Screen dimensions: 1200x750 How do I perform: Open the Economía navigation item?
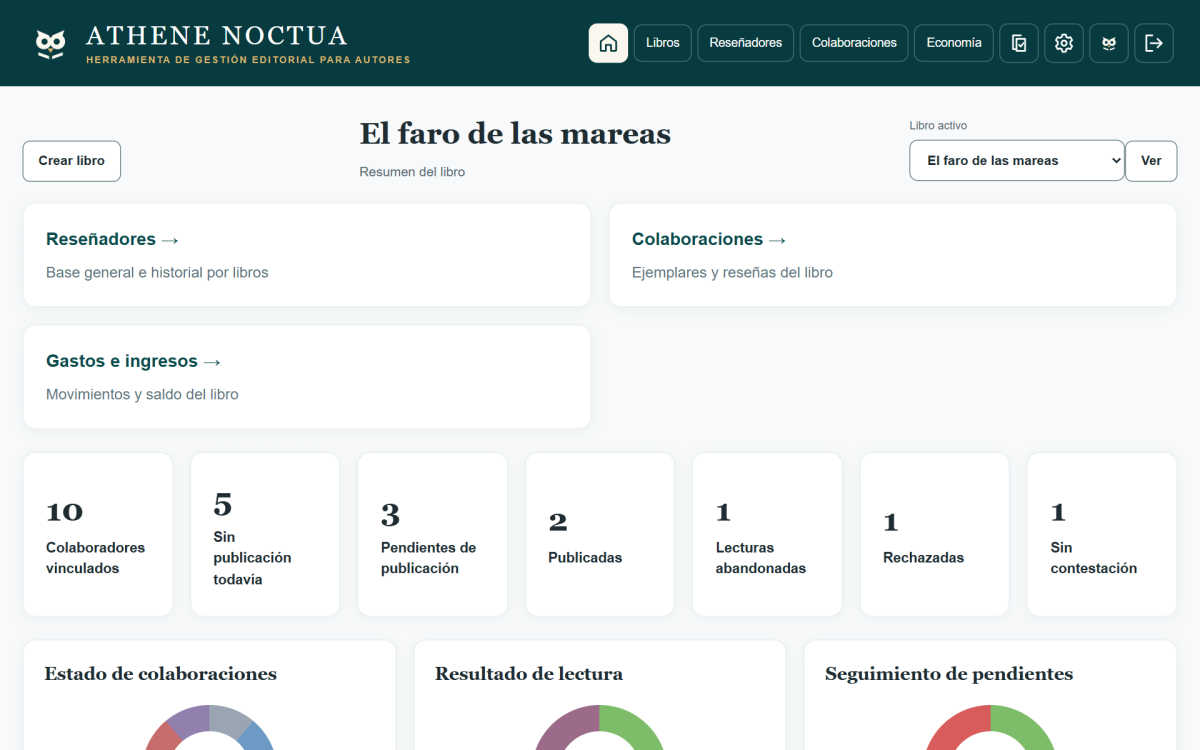coord(954,43)
